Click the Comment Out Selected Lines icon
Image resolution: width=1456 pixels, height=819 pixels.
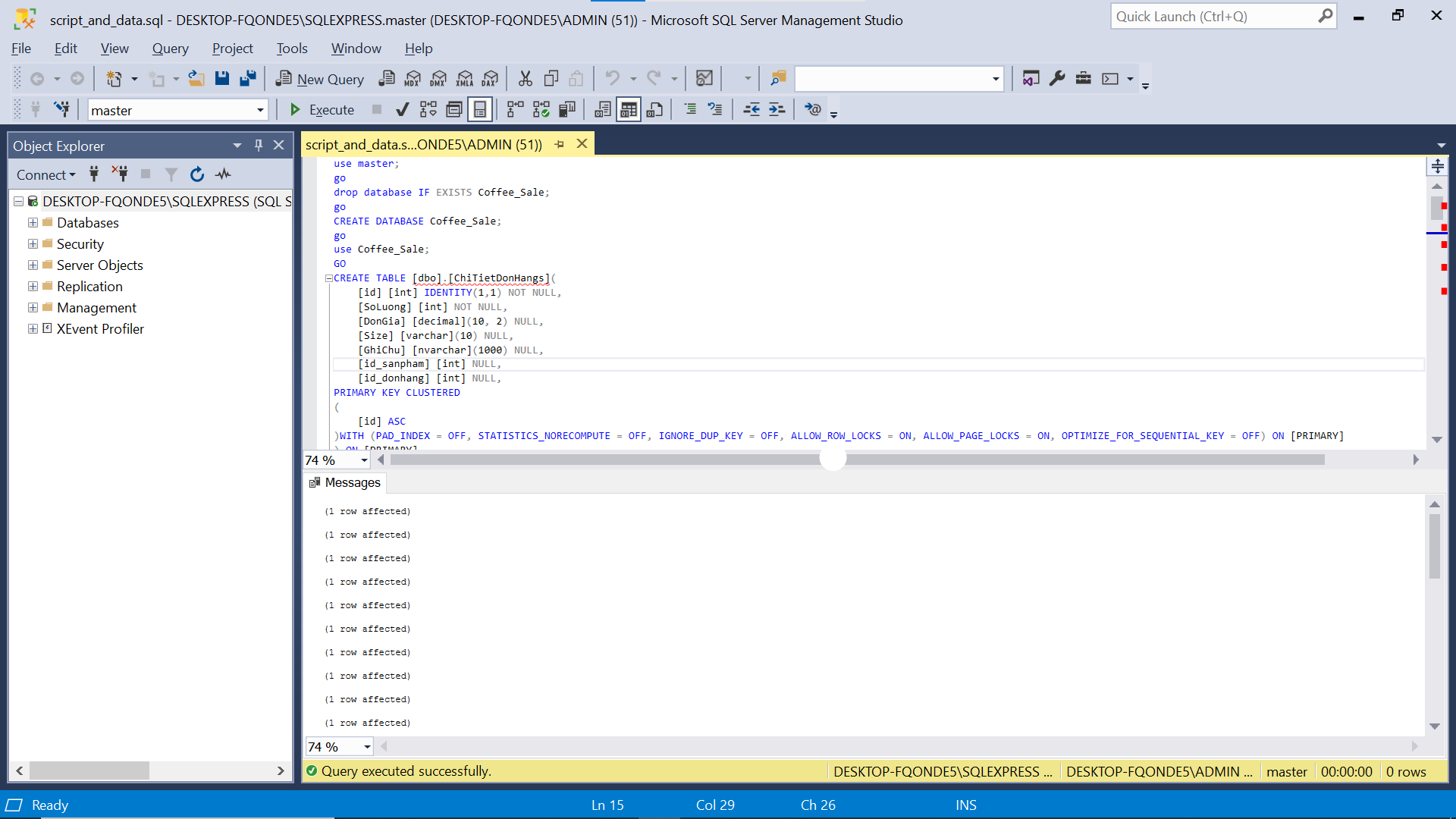(x=689, y=110)
